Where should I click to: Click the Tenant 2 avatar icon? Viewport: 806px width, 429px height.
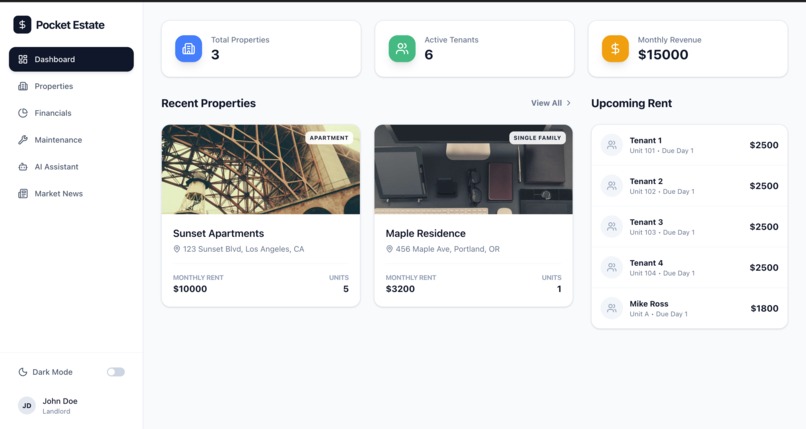point(612,185)
